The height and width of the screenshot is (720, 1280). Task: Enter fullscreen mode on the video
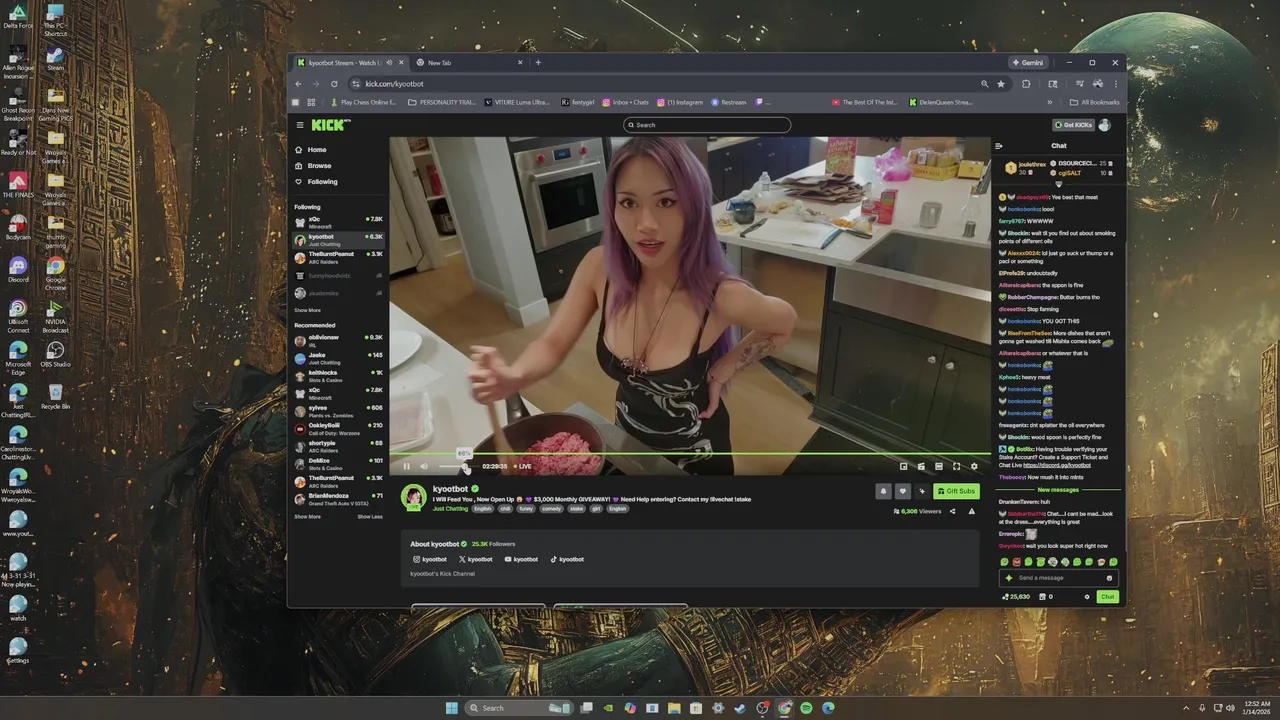(956, 466)
